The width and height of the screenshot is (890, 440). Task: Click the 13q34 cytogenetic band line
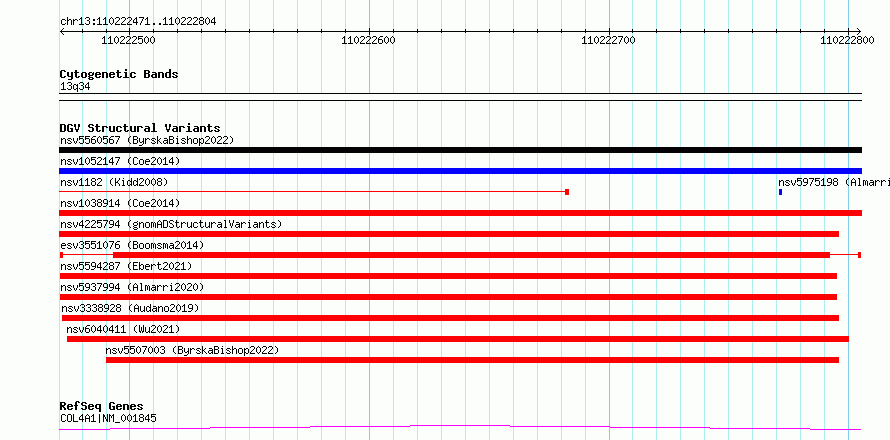[x=460, y=97]
